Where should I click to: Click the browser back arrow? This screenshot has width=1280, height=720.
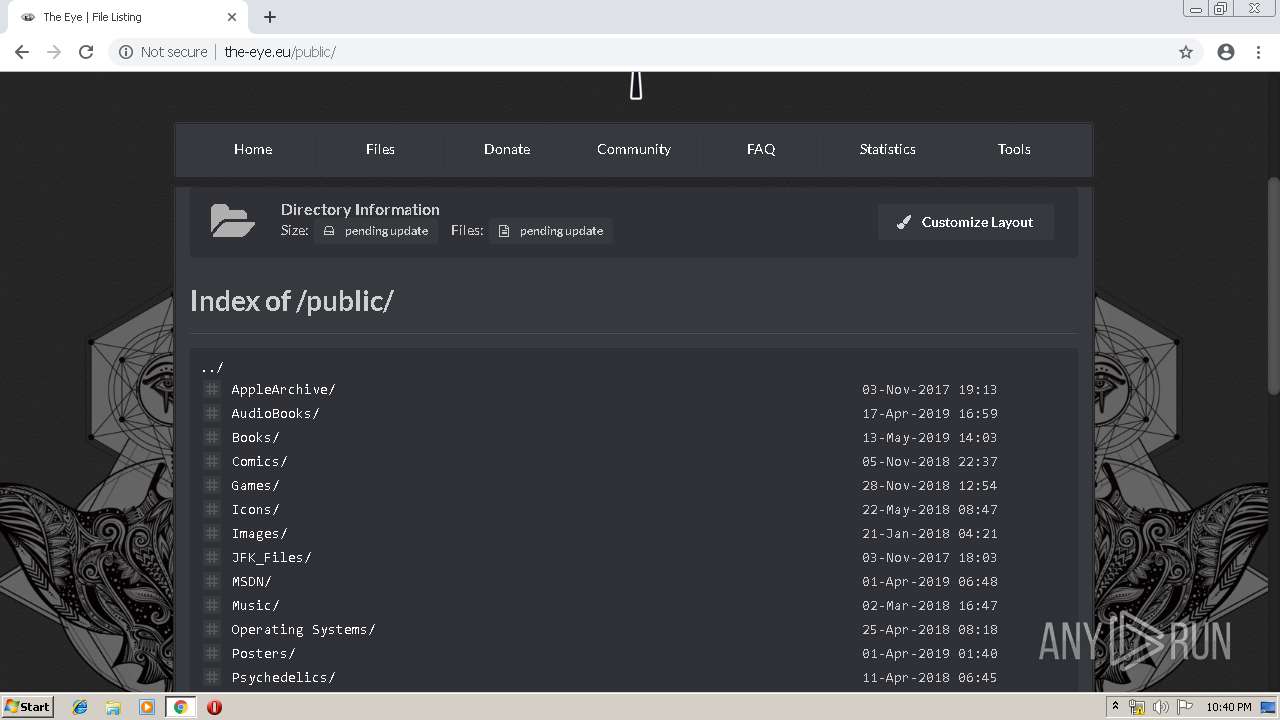(x=22, y=52)
